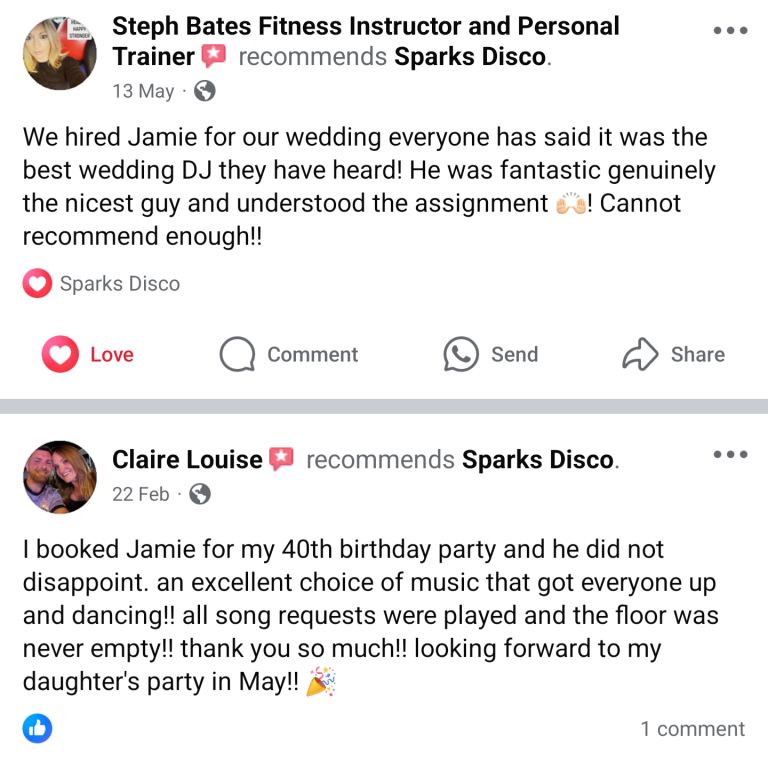Viewport: 768px width, 768px height.
Task: Open options menu on Claire Louise's post
Action: pyautogui.click(x=730, y=454)
